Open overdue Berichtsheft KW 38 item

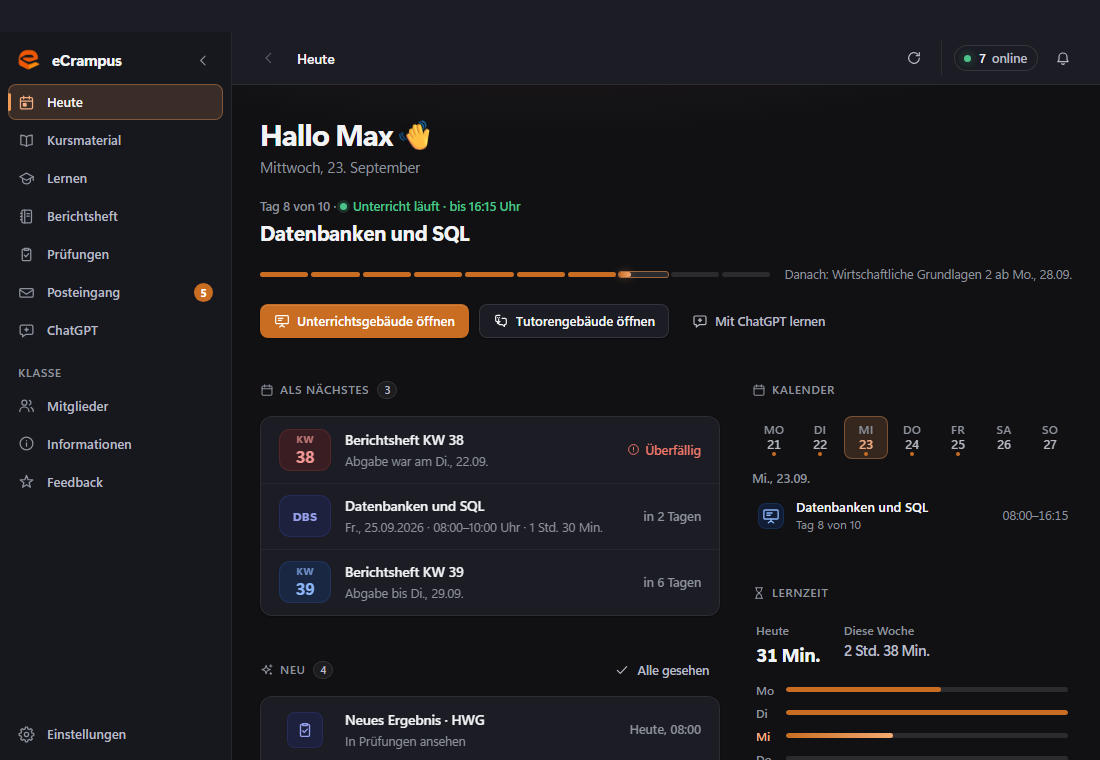click(490, 451)
